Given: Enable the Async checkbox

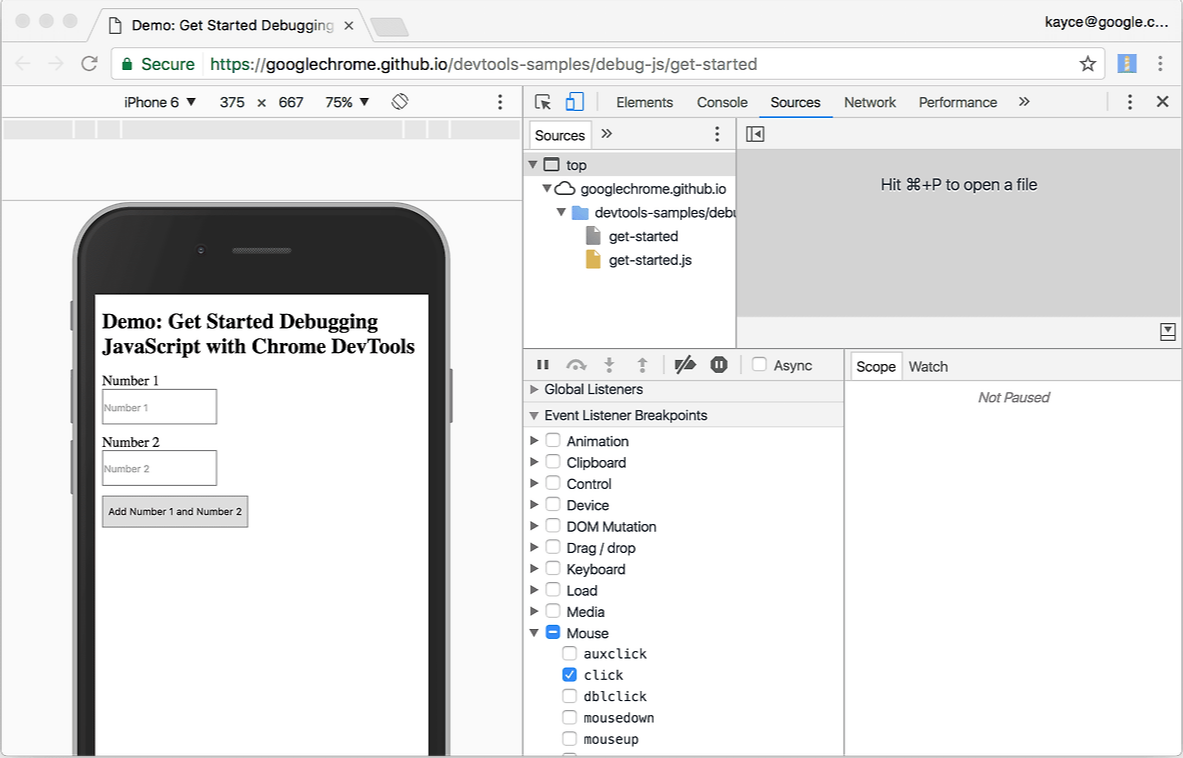Looking at the screenshot, I should [x=760, y=364].
